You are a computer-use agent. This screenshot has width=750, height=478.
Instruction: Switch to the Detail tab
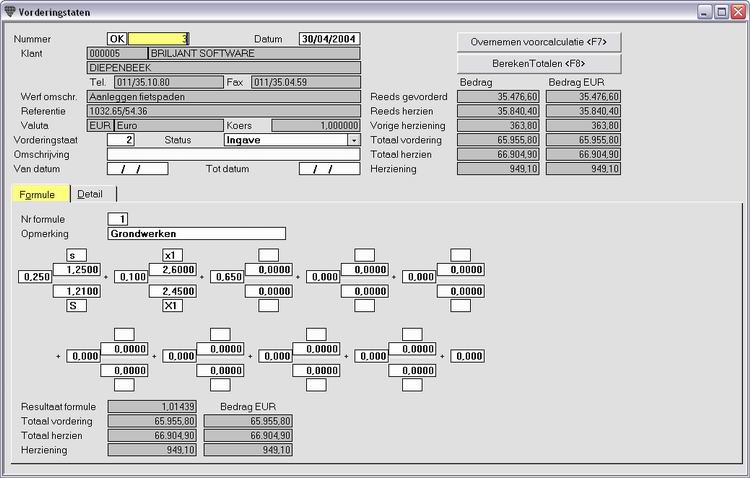[x=90, y=194]
